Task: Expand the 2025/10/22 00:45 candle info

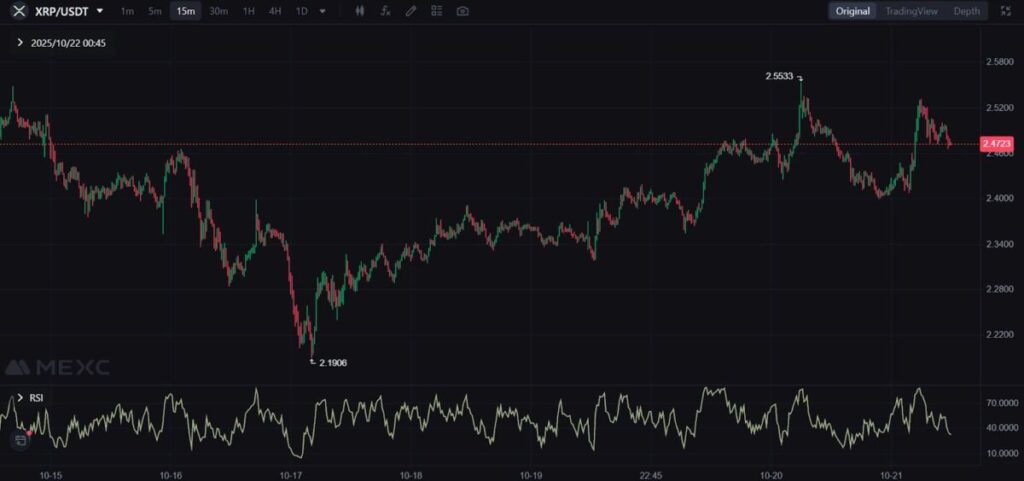Action: click(20, 43)
